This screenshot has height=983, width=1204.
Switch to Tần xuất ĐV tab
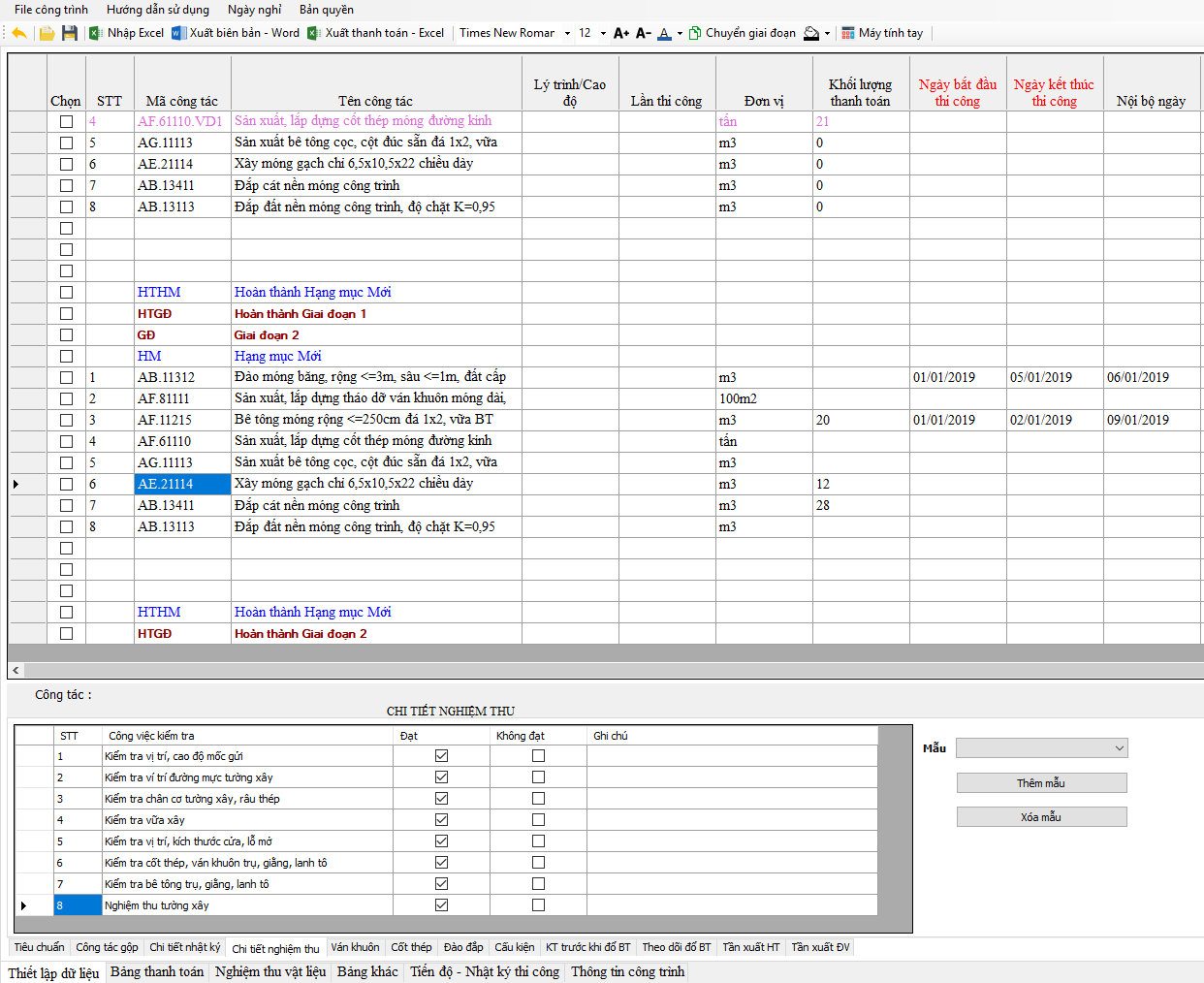[820, 947]
